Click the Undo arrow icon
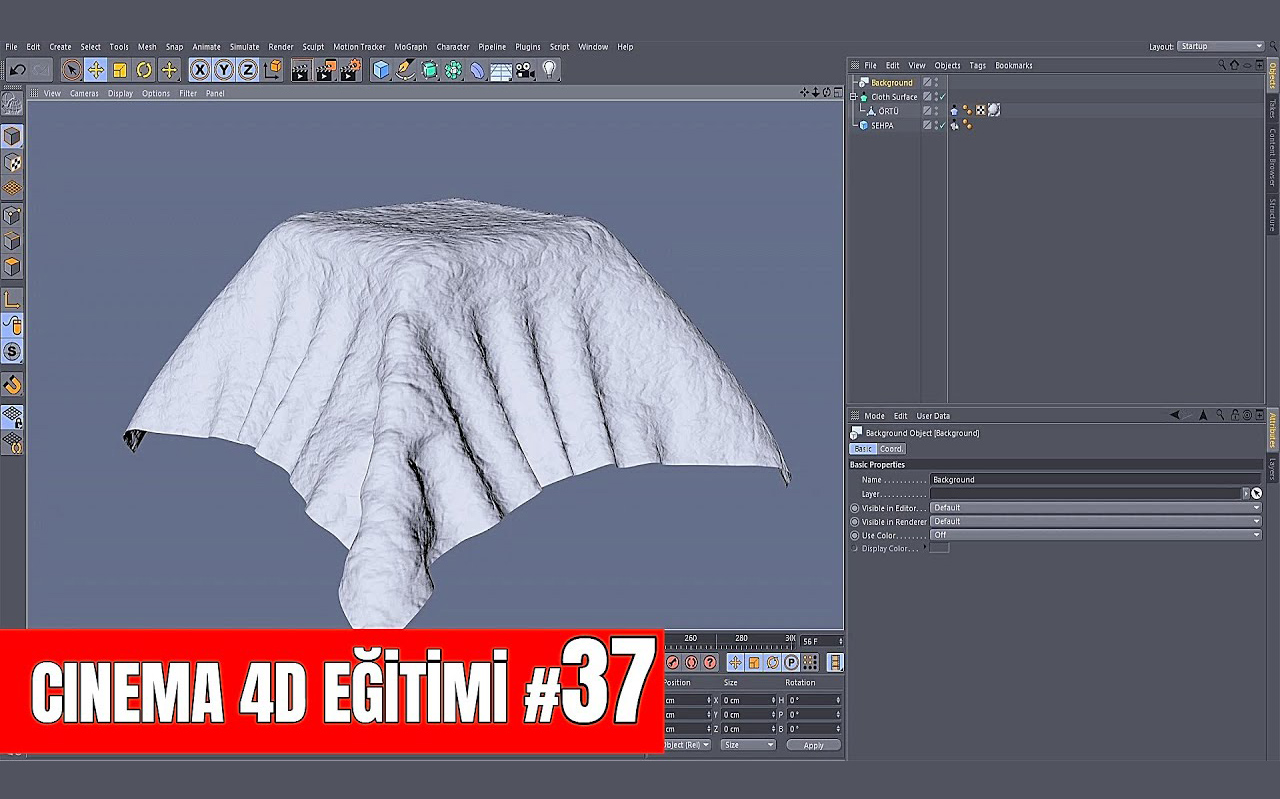 [17, 70]
